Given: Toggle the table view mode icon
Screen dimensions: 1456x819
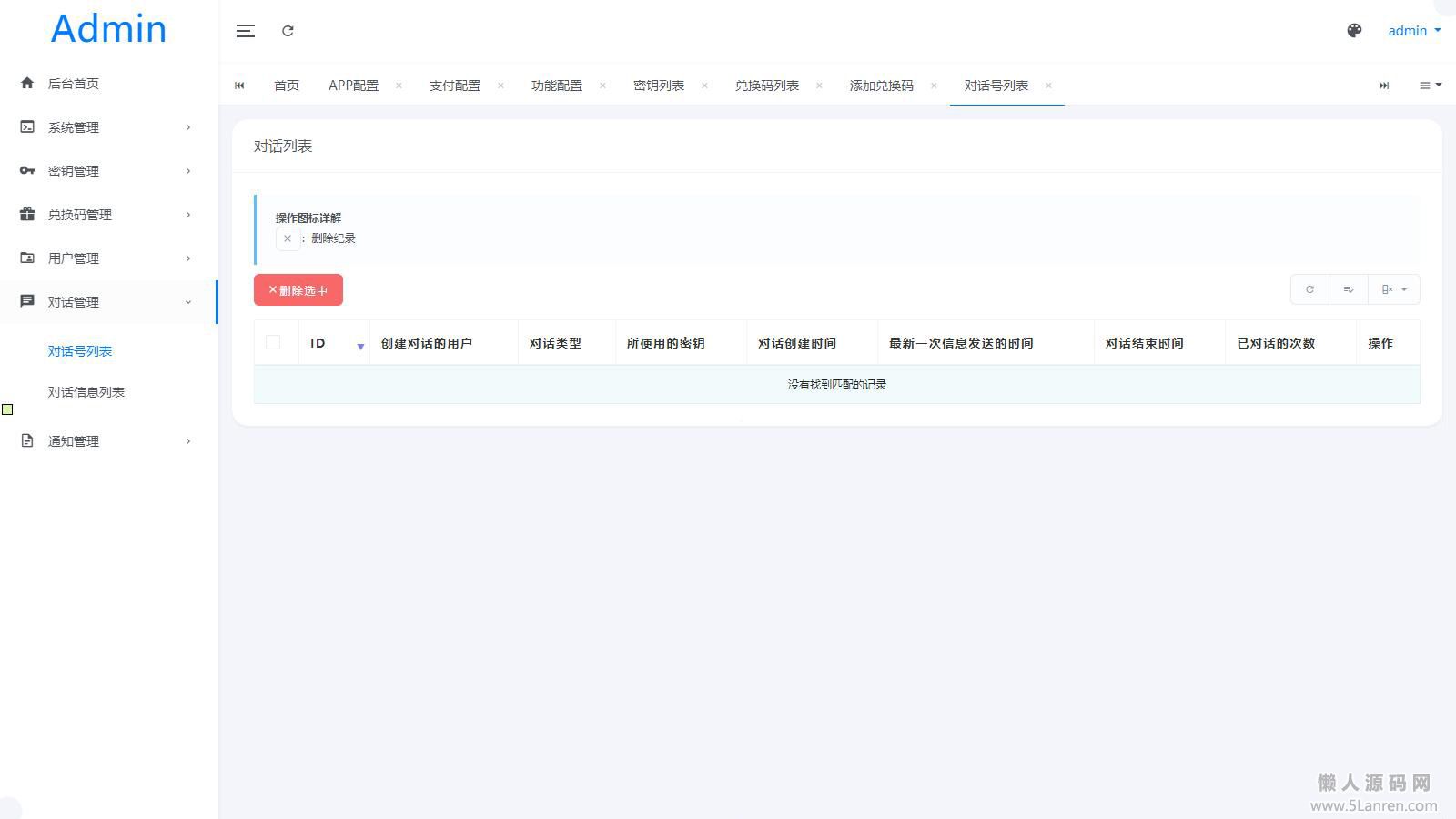Looking at the screenshot, I should [x=1349, y=289].
